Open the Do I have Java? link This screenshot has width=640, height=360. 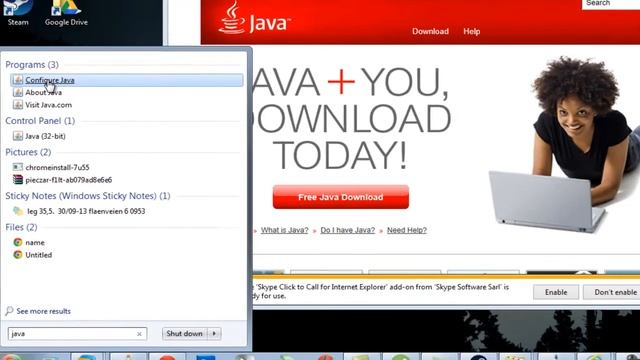pyautogui.click(x=347, y=230)
